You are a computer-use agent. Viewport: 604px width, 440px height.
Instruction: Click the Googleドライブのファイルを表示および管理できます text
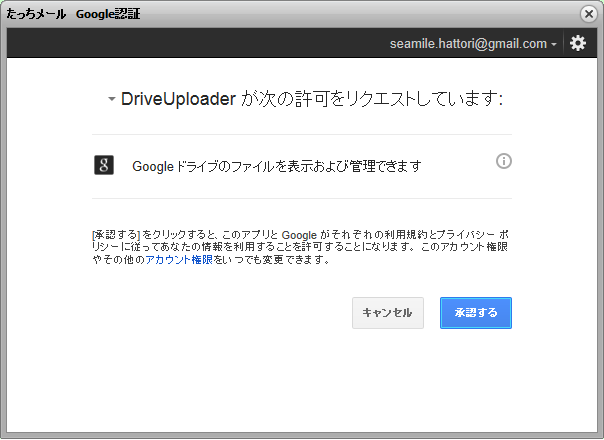click(x=277, y=166)
